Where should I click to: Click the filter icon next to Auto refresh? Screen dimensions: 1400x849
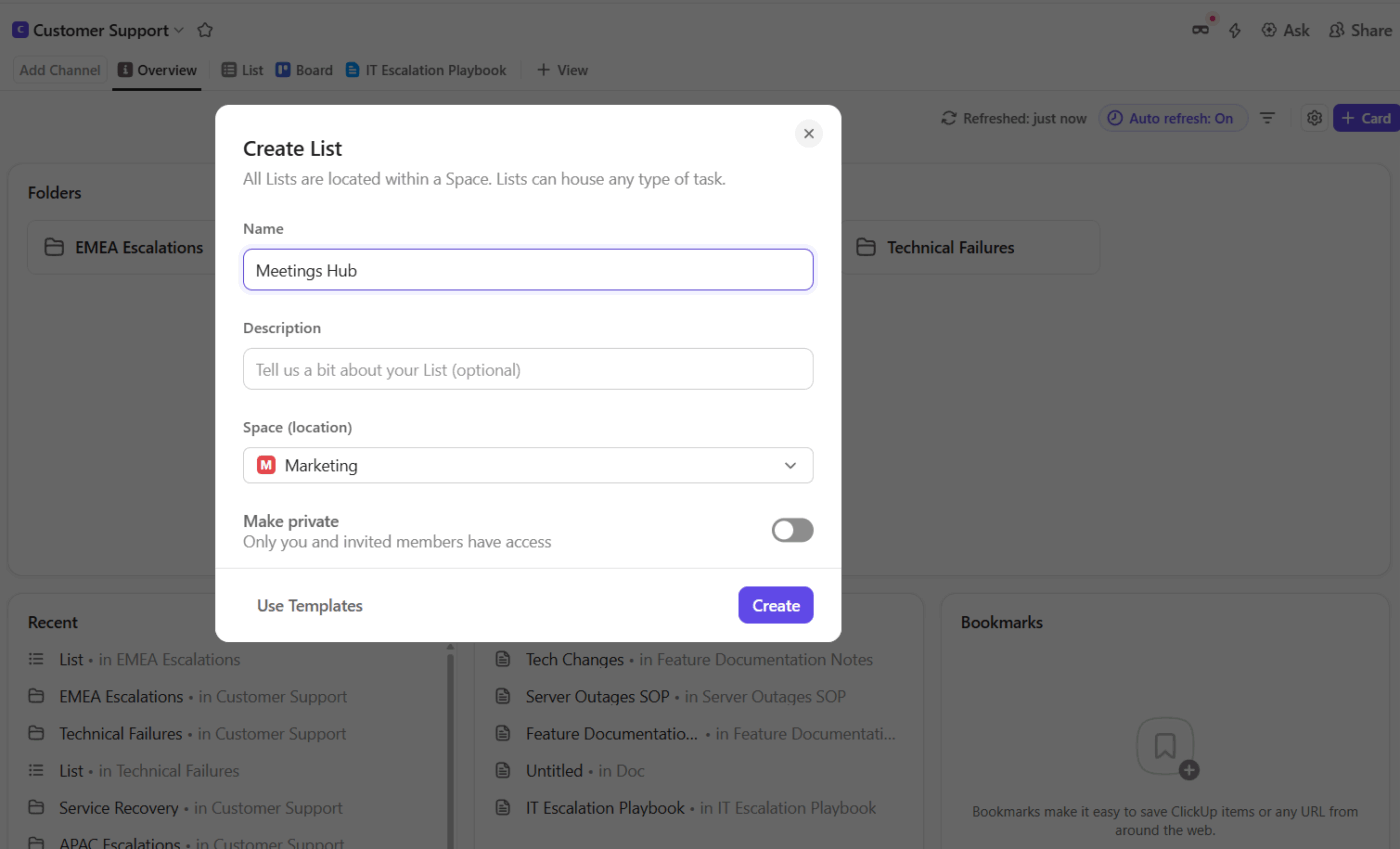pyautogui.click(x=1267, y=117)
